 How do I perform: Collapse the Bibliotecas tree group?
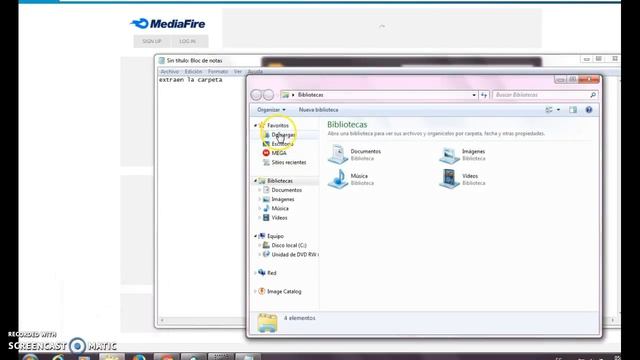point(256,180)
